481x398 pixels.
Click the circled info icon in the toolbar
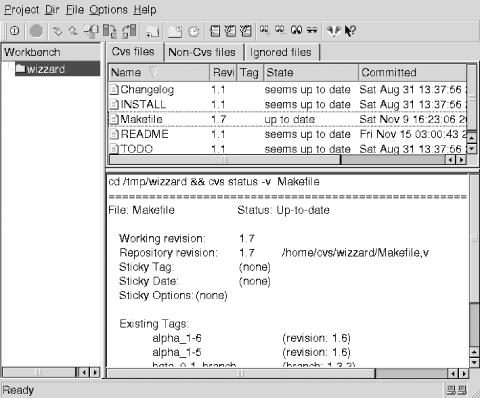coord(14,31)
